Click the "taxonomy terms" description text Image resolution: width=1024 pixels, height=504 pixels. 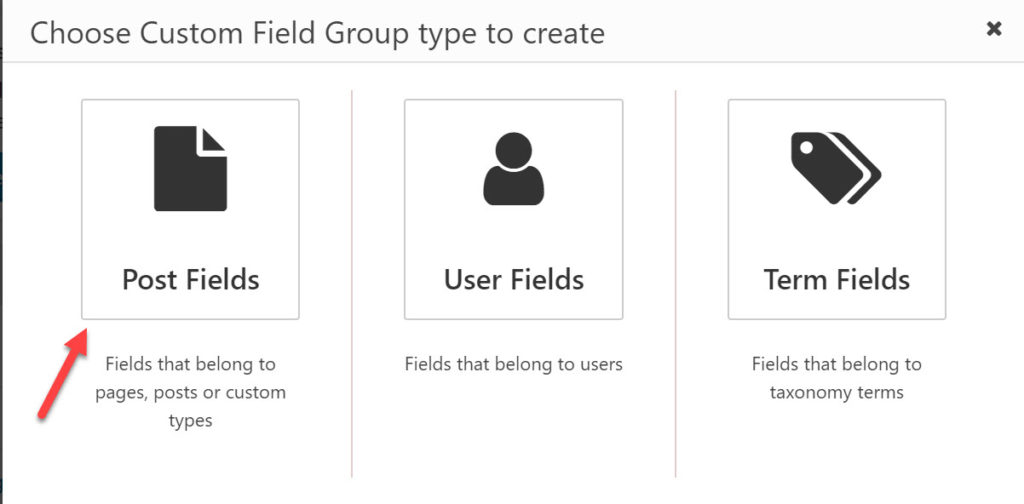836,392
